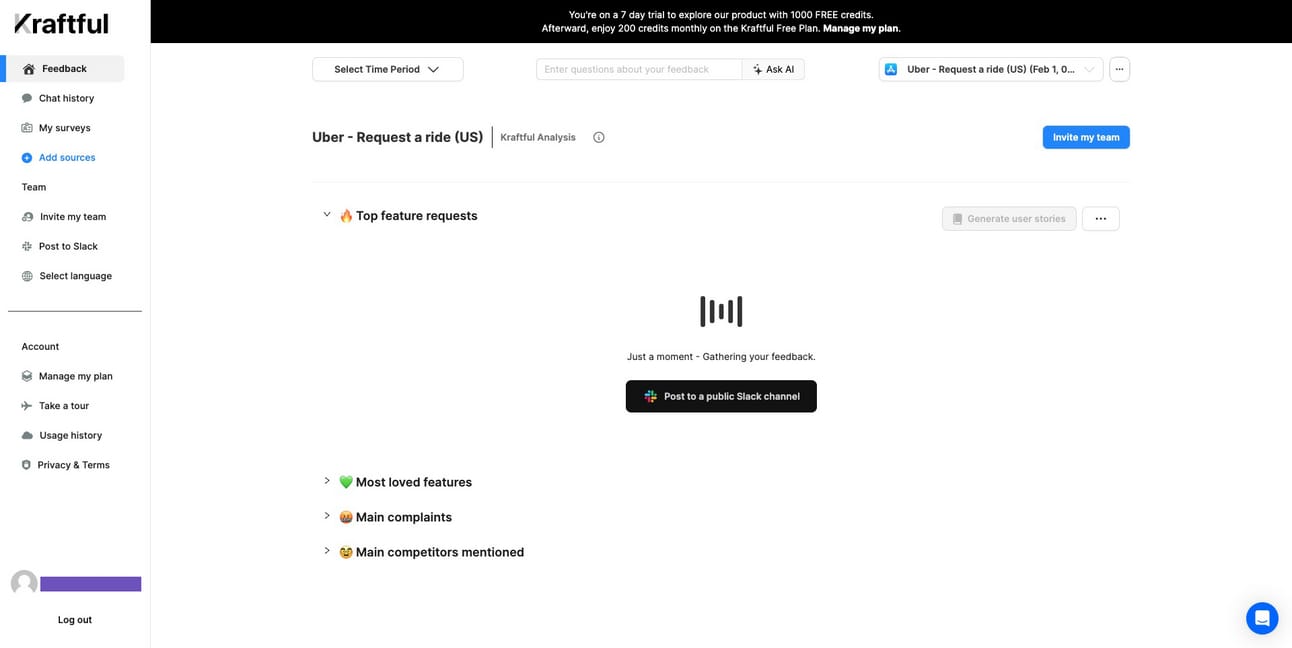Select Post to Slack in the sidebar
1292x648 pixels.
click(68, 246)
